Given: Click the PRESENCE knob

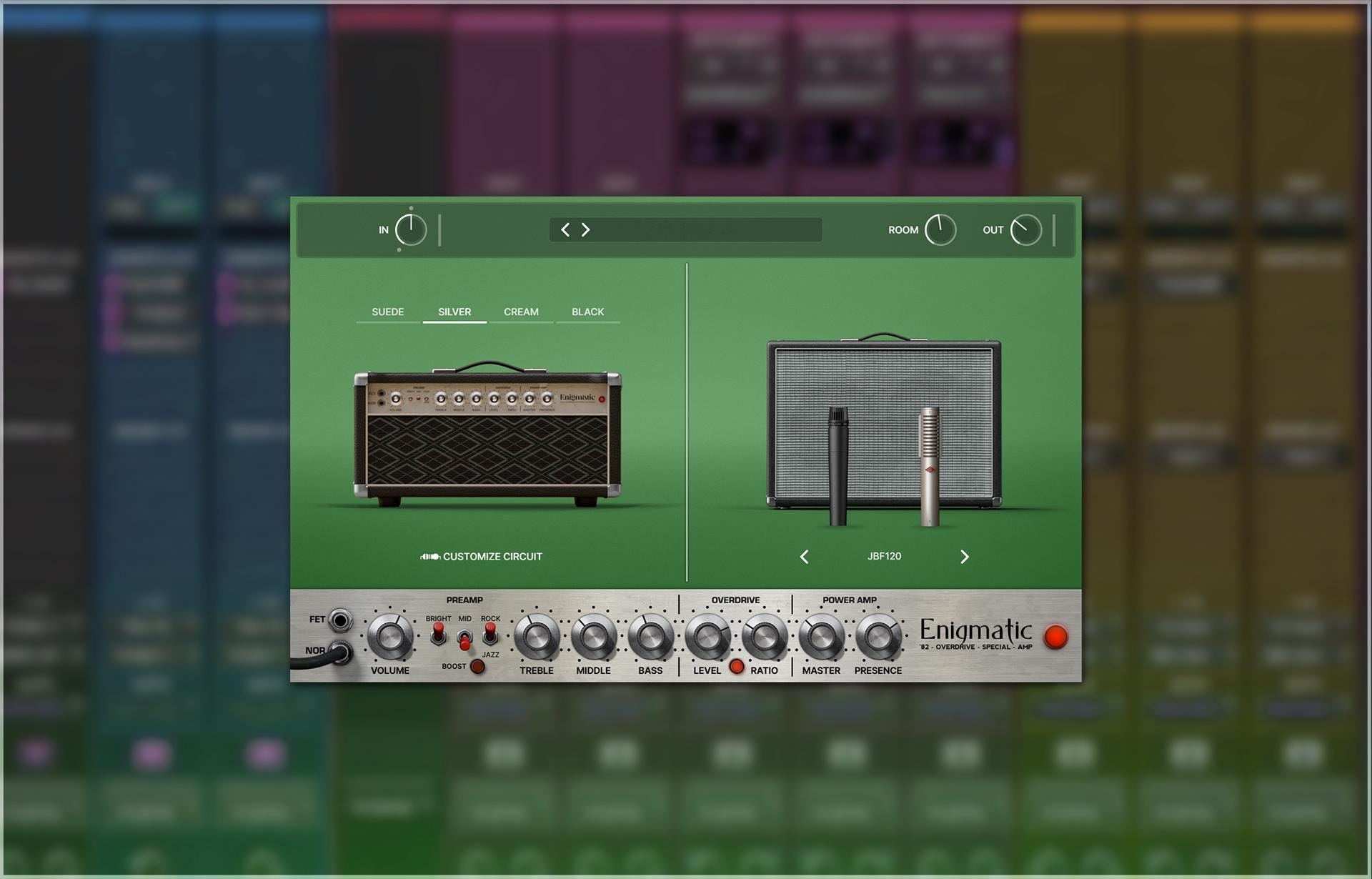Looking at the screenshot, I should point(878,636).
